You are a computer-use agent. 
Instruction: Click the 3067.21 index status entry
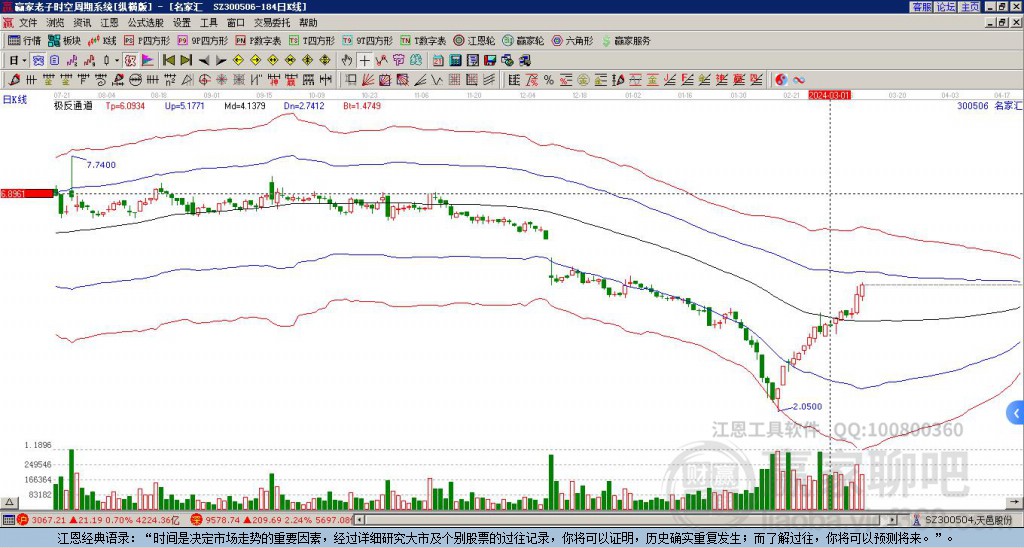(49, 520)
